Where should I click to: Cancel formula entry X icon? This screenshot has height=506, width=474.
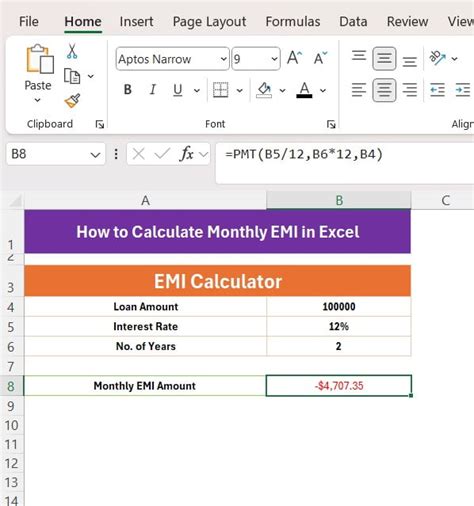click(x=138, y=154)
